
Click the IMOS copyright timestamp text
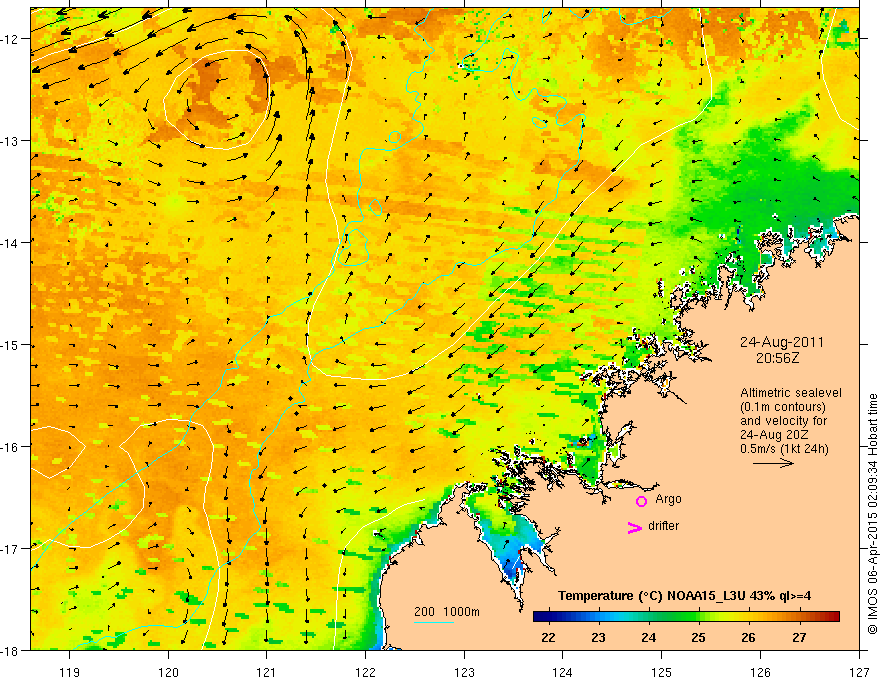873,515
